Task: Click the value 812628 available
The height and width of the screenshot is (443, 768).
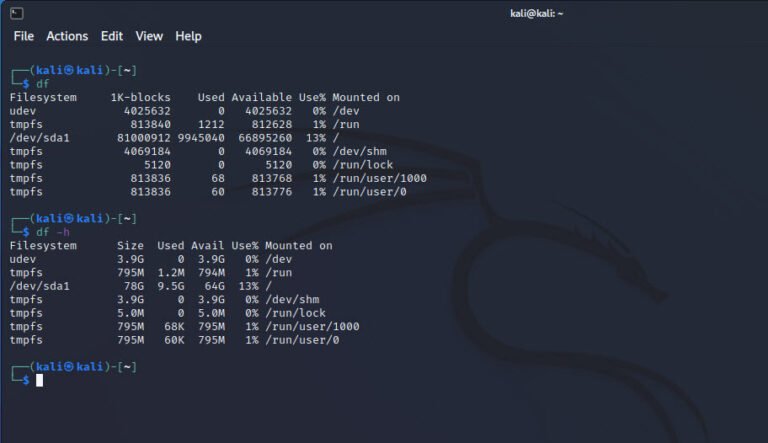Action: pyautogui.click(x=272, y=124)
